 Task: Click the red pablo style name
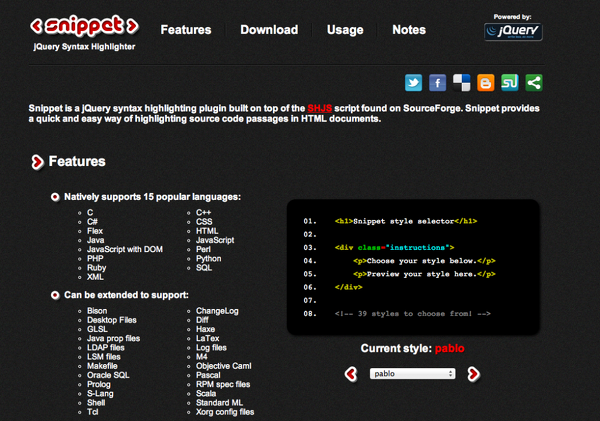pyautogui.click(x=450, y=348)
